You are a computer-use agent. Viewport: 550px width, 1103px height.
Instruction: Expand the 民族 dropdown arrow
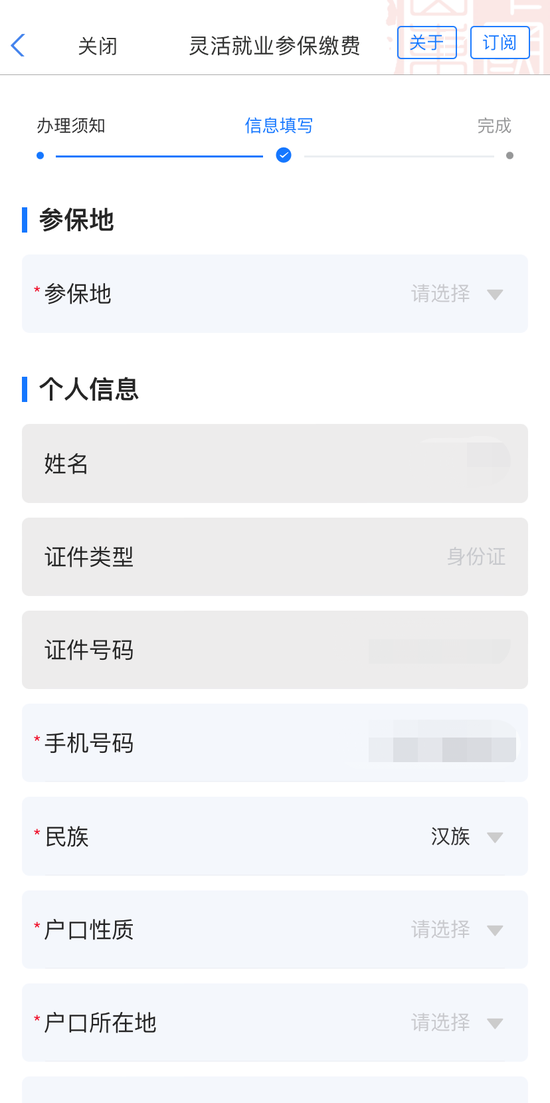495,837
